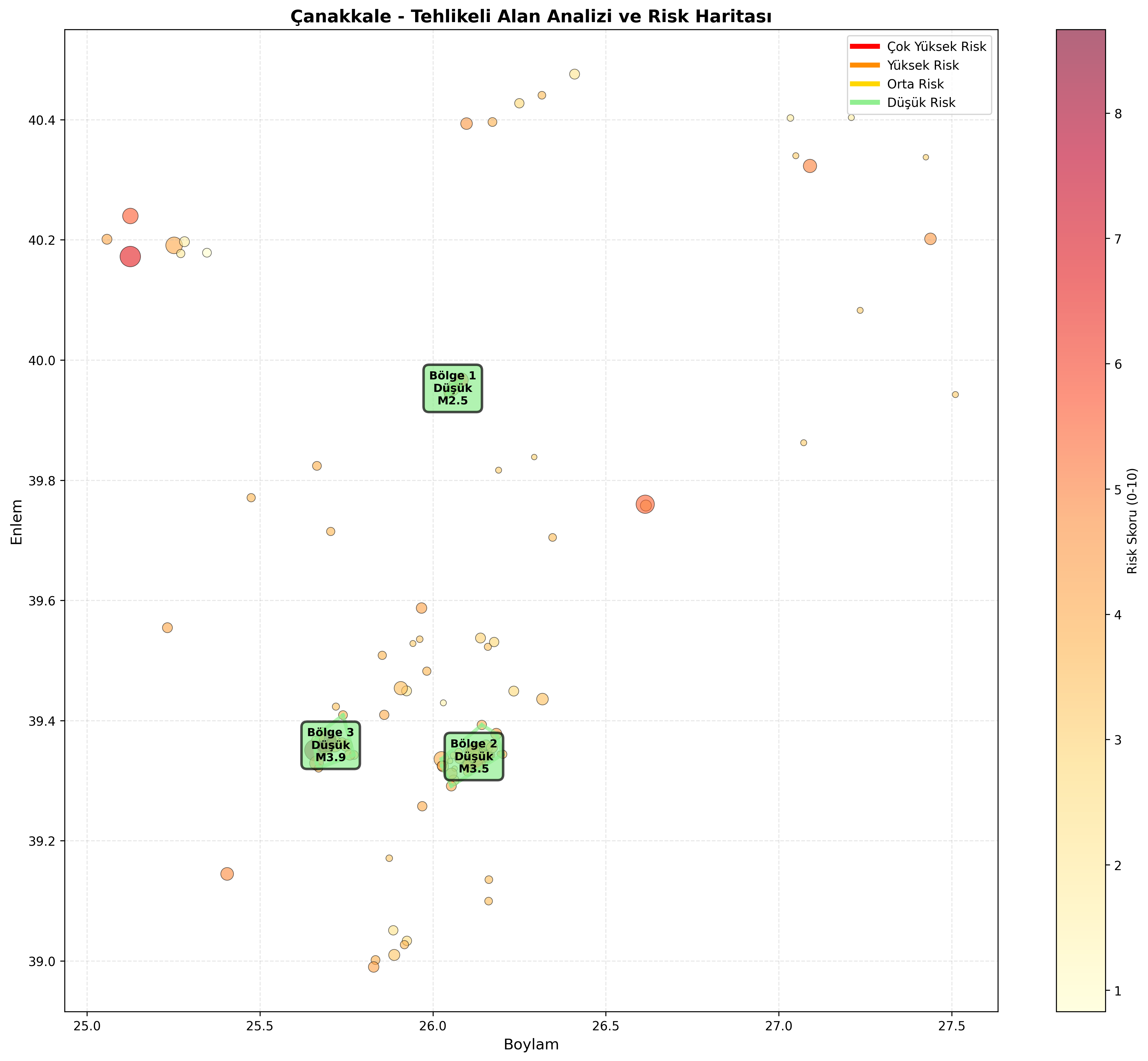Click the colorbar tick label 4
The width and height of the screenshot is (1148, 1061).
click(x=1117, y=615)
